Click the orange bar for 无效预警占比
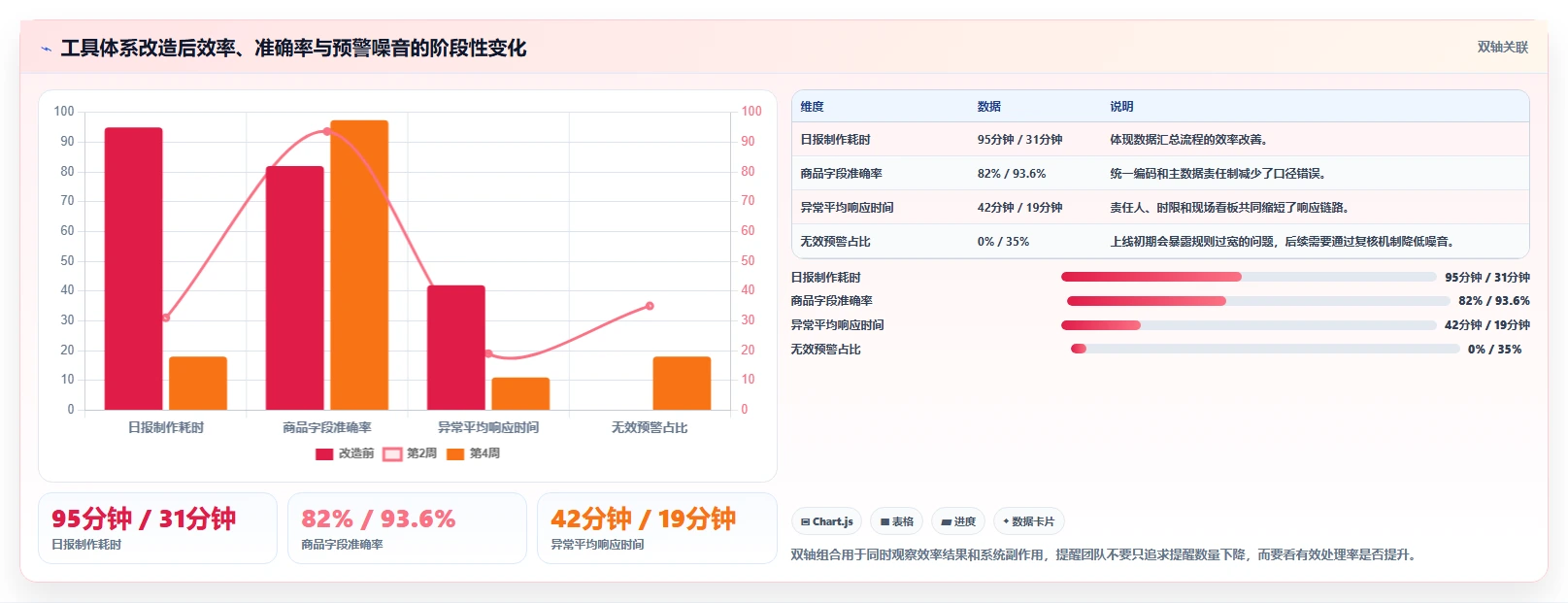1568x603 pixels. [682, 384]
